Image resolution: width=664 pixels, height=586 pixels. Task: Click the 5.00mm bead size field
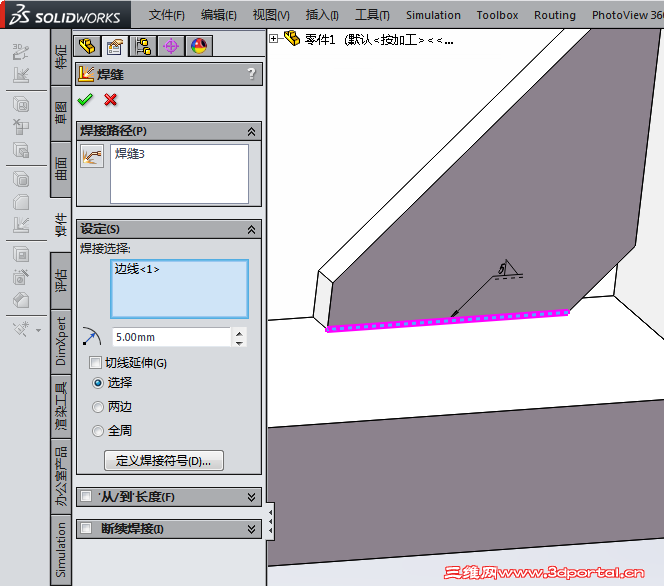point(172,337)
